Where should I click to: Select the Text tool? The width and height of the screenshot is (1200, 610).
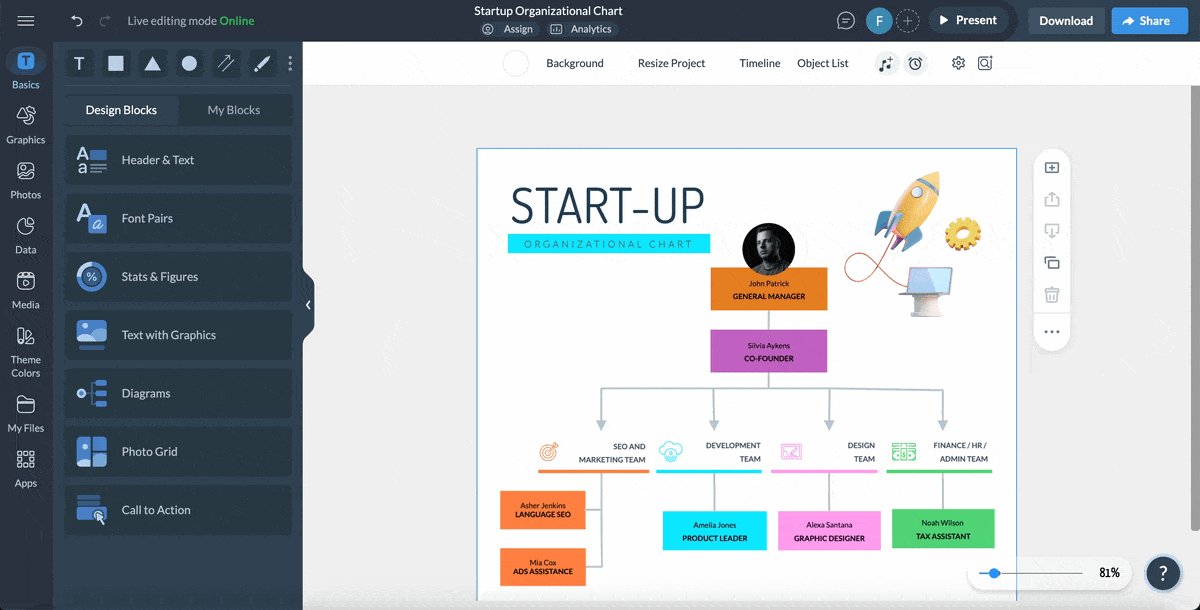click(79, 62)
